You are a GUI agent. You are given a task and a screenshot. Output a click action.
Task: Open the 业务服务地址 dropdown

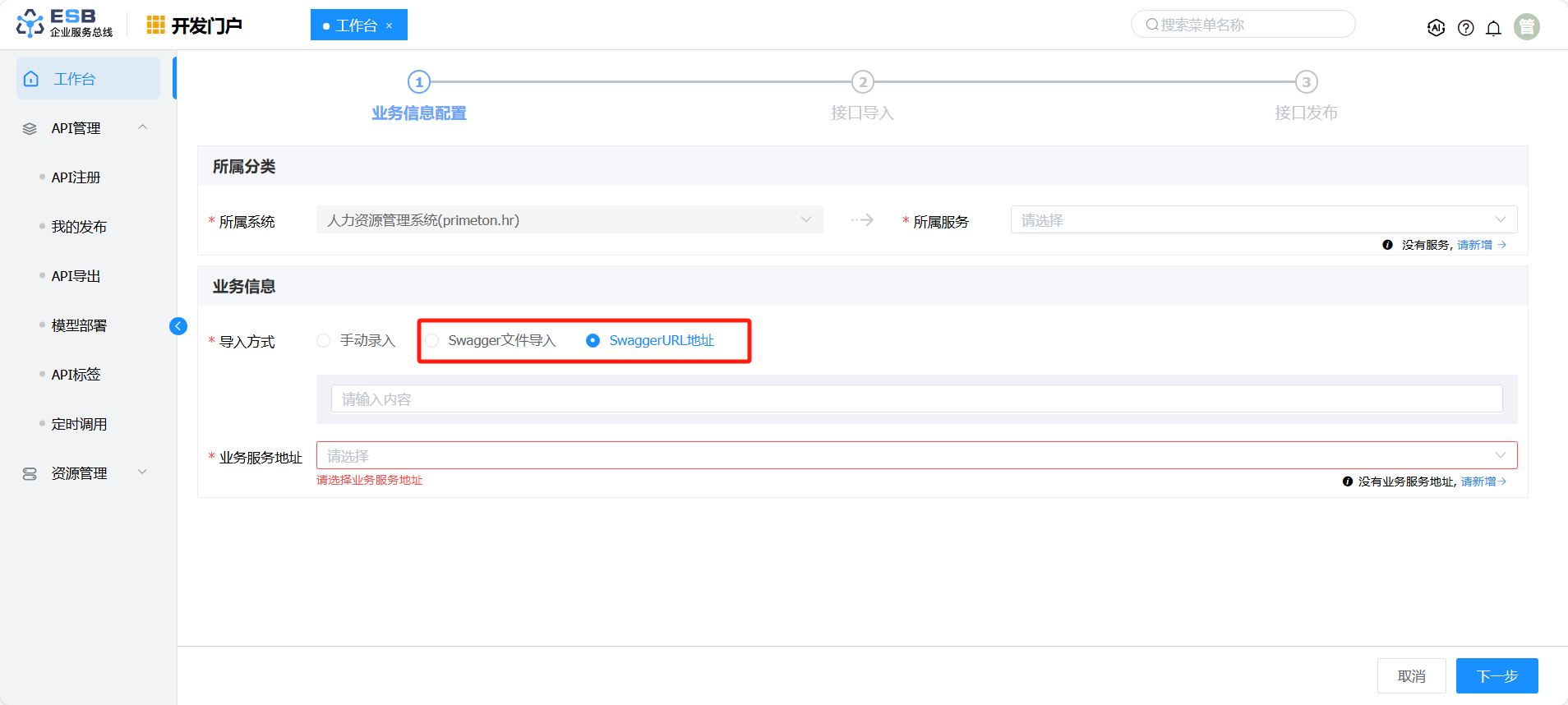917,455
